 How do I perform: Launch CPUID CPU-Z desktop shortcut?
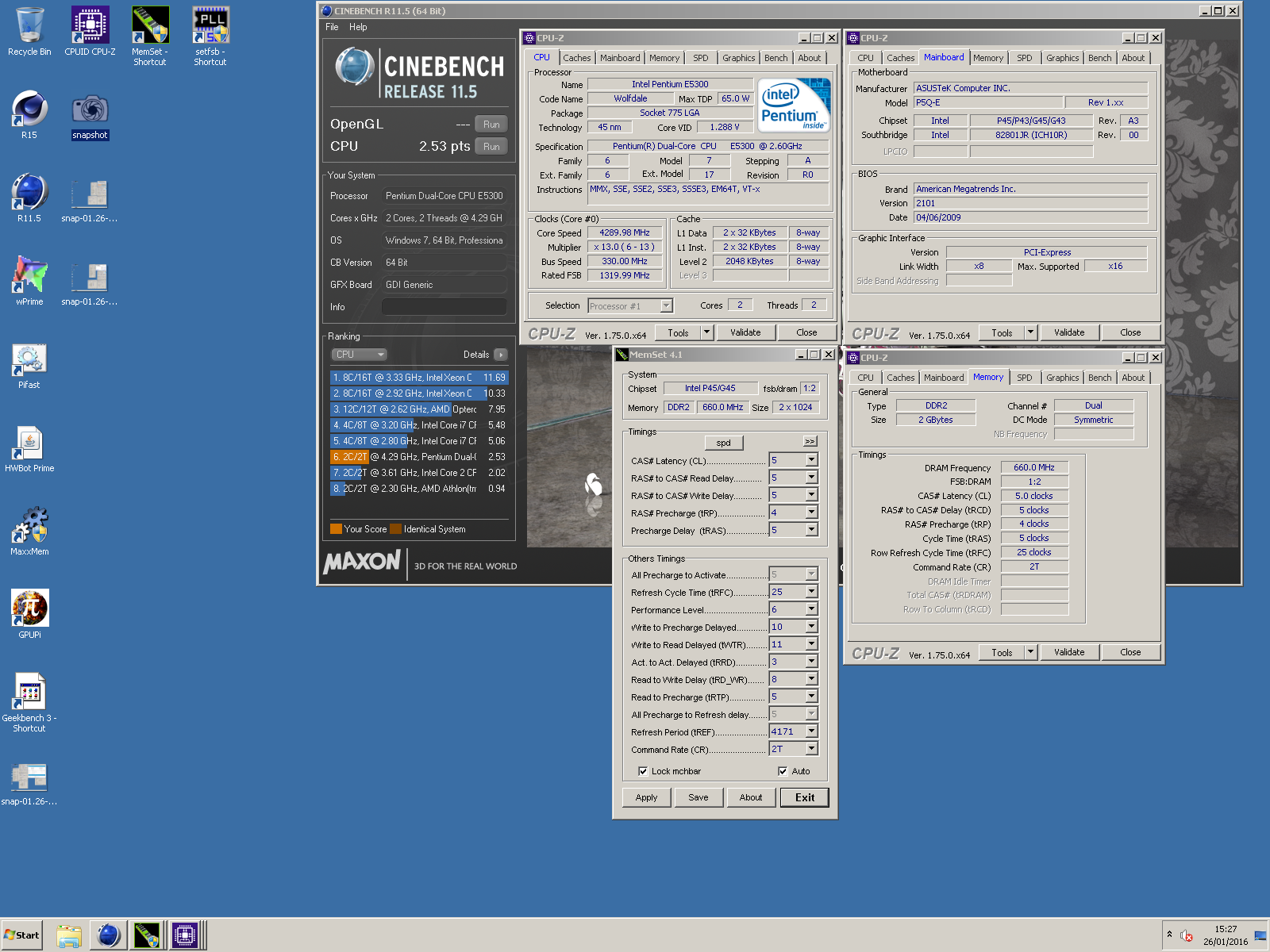point(90,32)
